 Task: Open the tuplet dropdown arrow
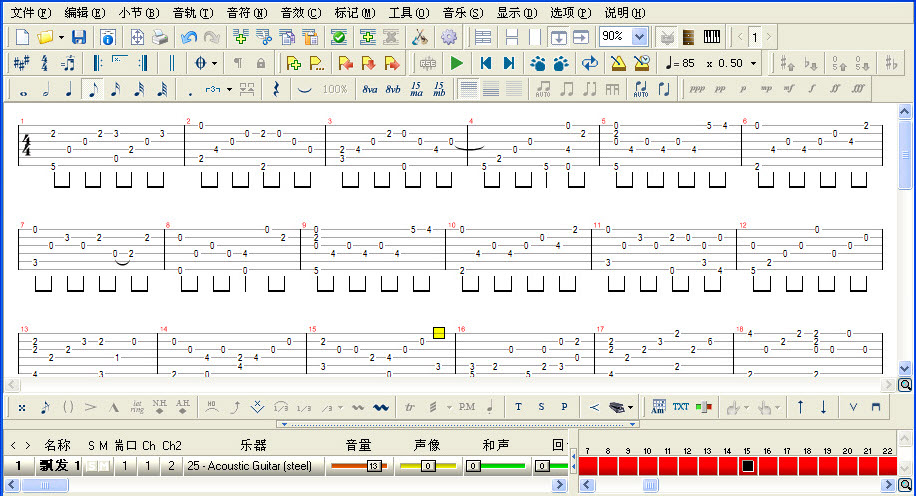[229, 89]
